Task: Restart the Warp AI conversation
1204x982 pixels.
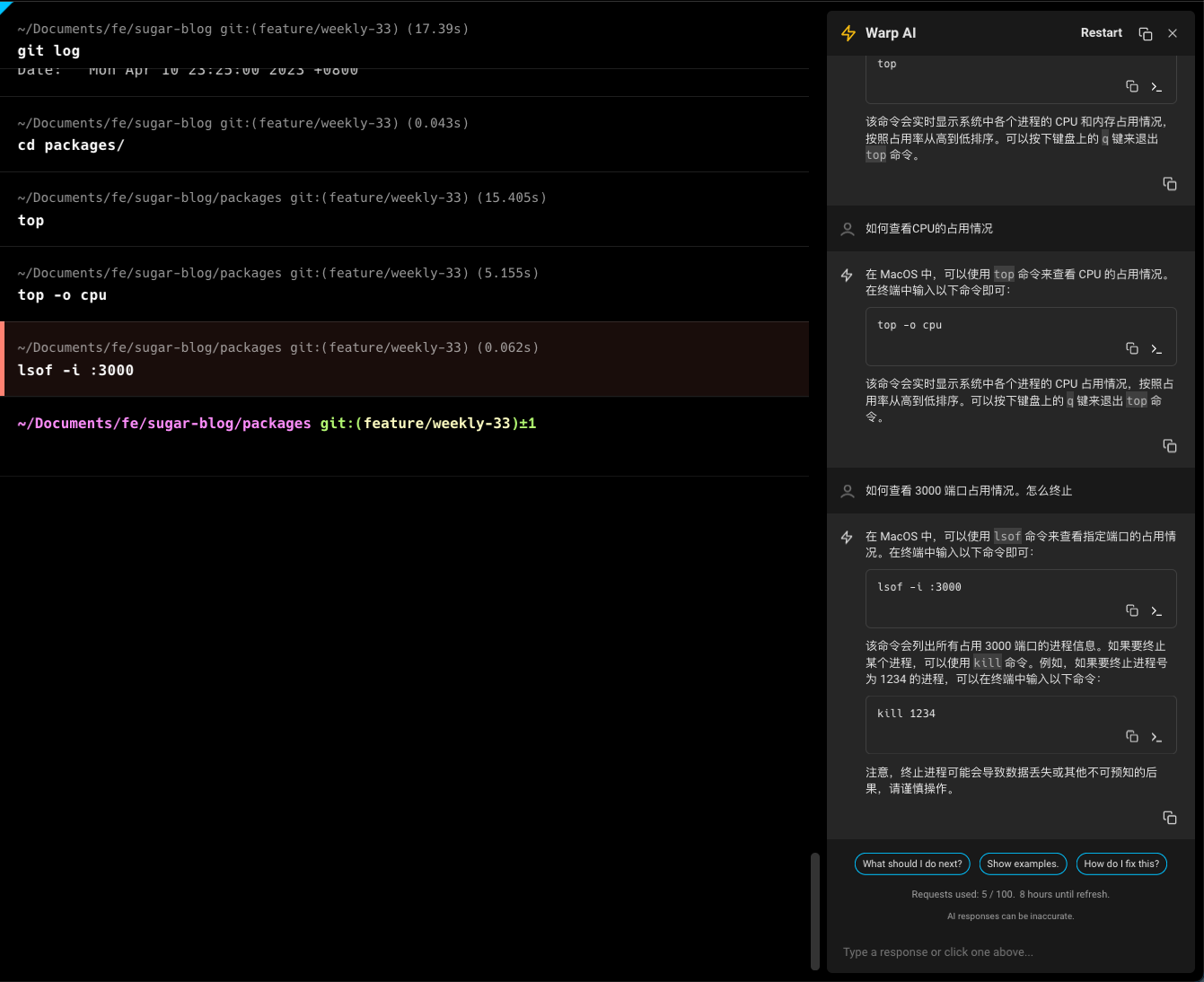Action: click(x=1101, y=32)
